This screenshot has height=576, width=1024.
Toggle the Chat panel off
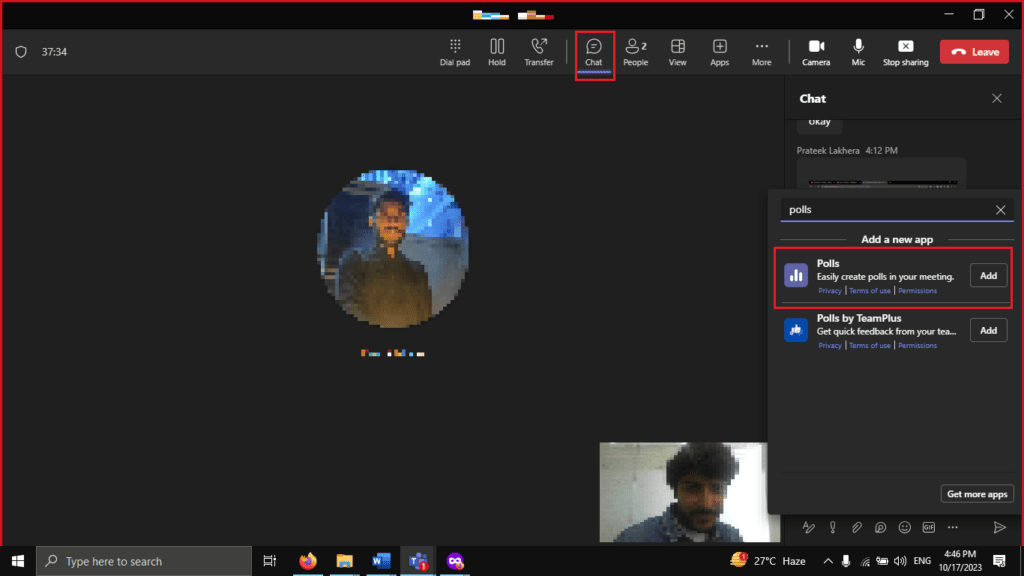(x=594, y=51)
